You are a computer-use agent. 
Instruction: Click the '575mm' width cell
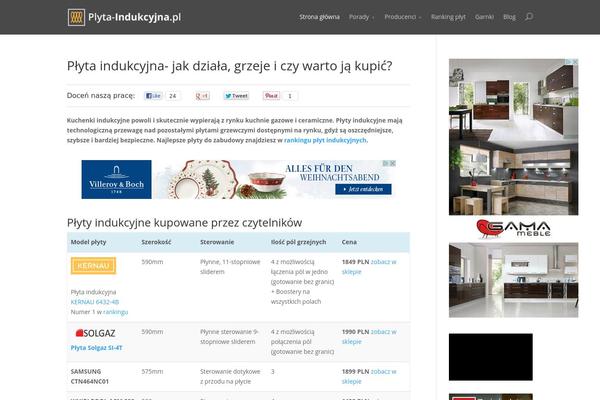[152, 371]
